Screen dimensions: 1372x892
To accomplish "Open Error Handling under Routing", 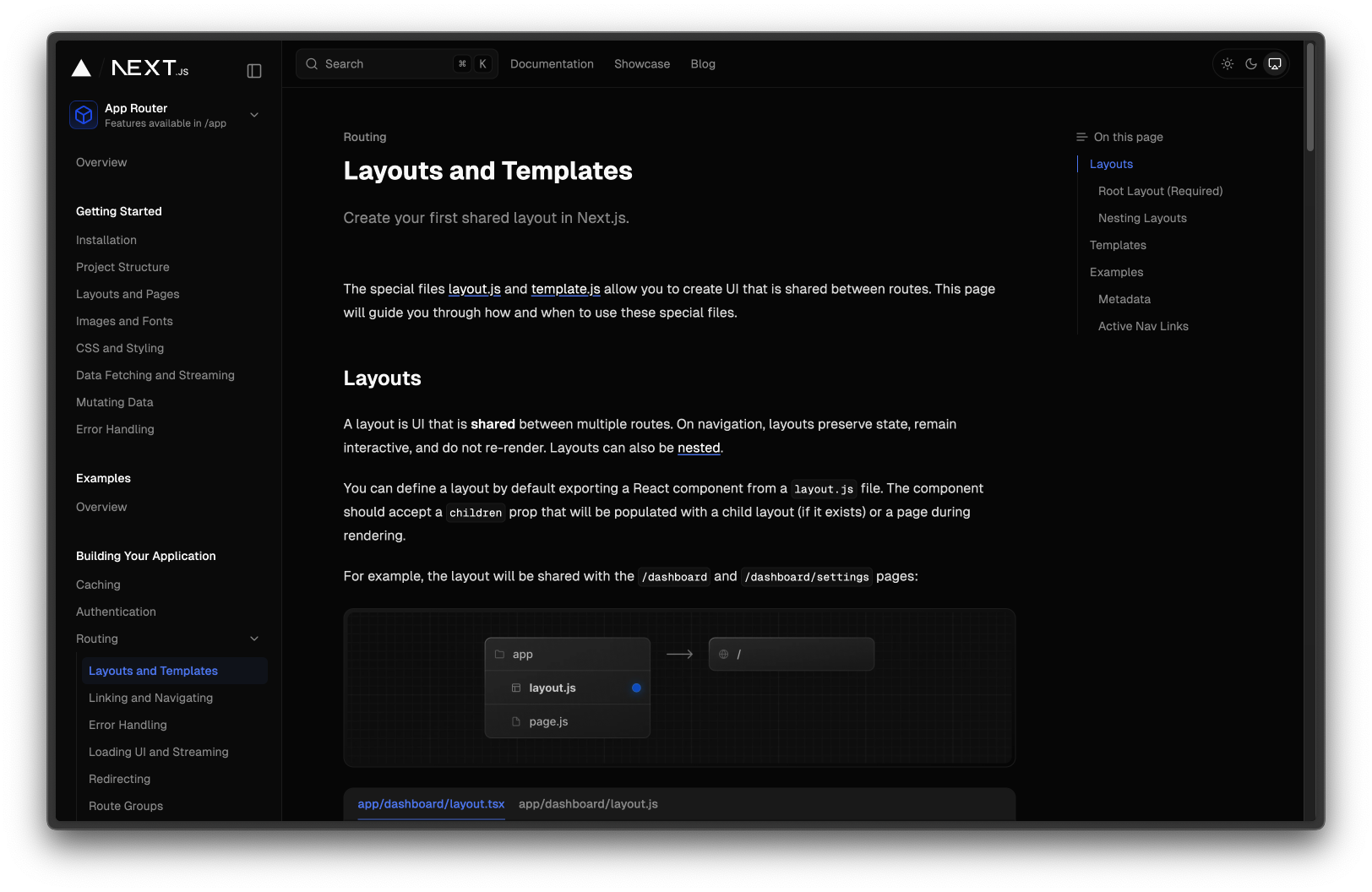I will click(x=128, y=725).
